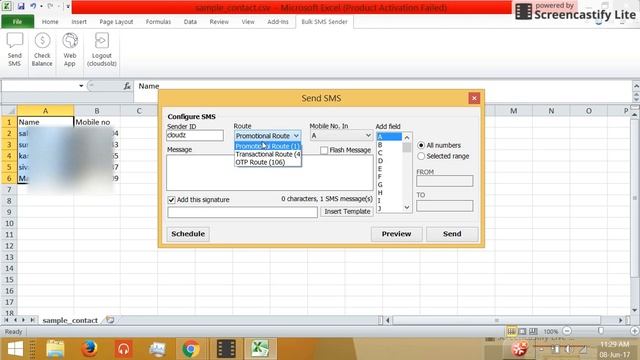Click the Send SMS ribbon icon
The image size is (640, 360).
click(x=15, y=49)
